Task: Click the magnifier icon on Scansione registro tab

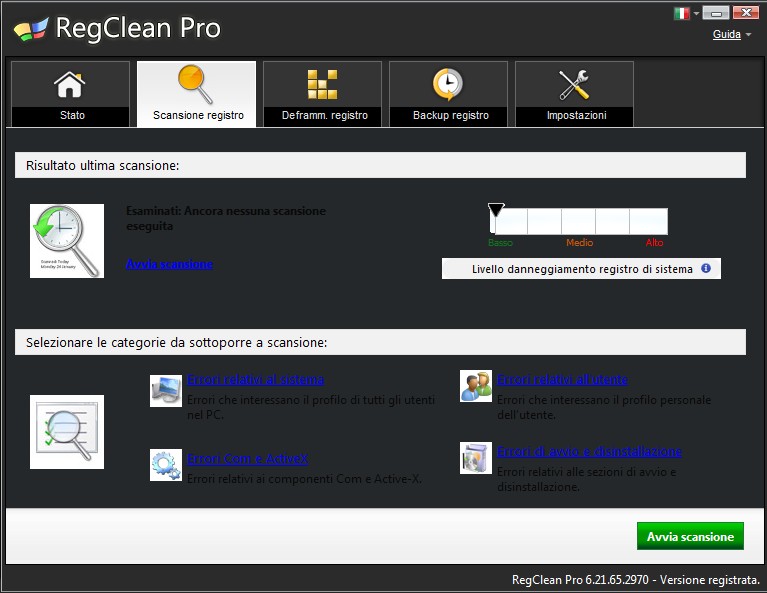Action: (x=196, y=84)
